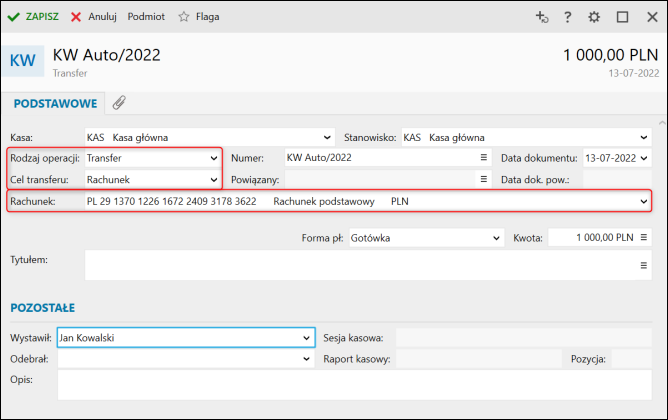Cancel the document with Anuluj
Image resolution: width=668 pixels, height=420 pixels.
tap(94, 17)
